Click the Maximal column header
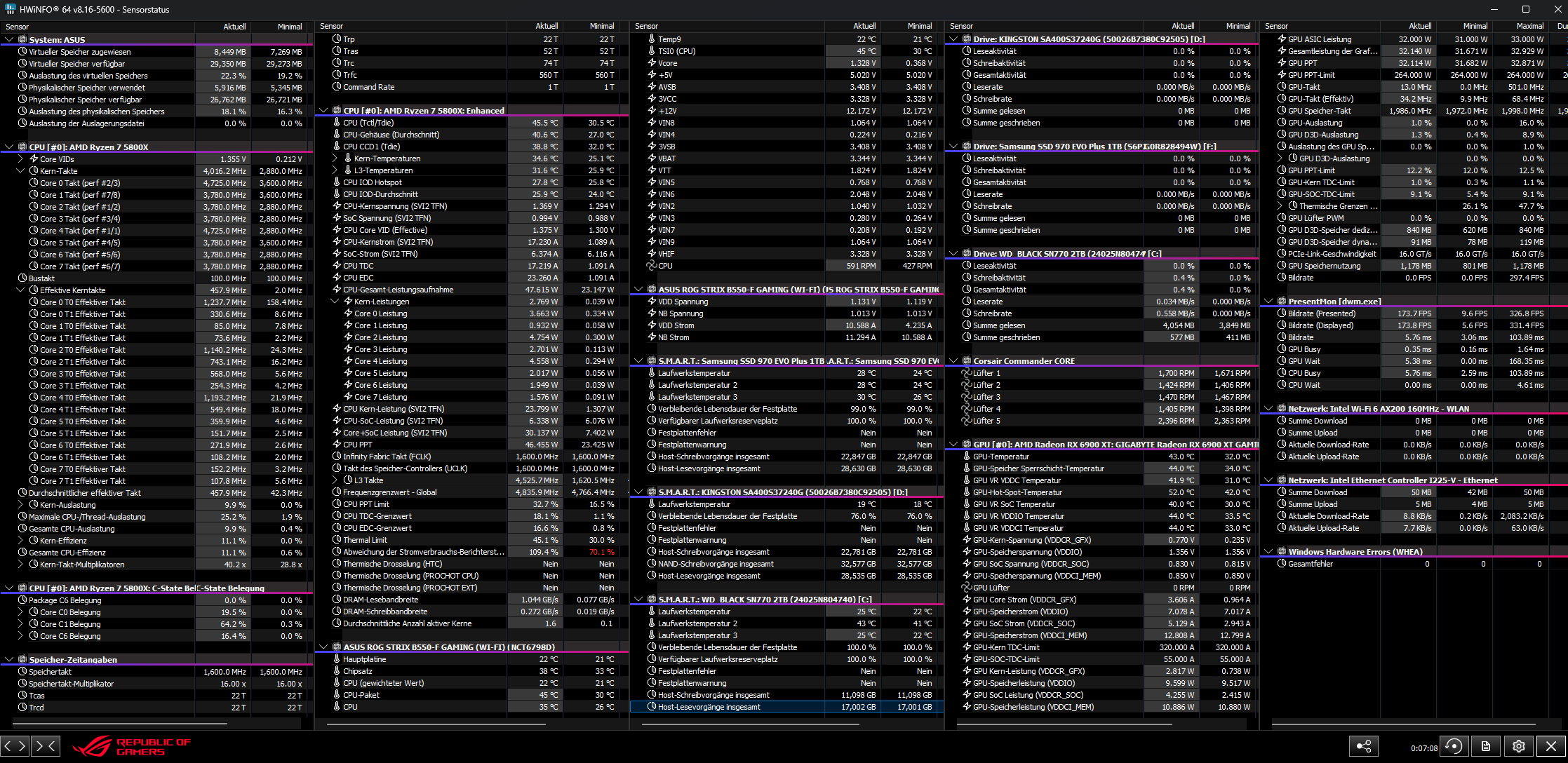This screenshot has width=1568, height=763. pos(1529,26)
